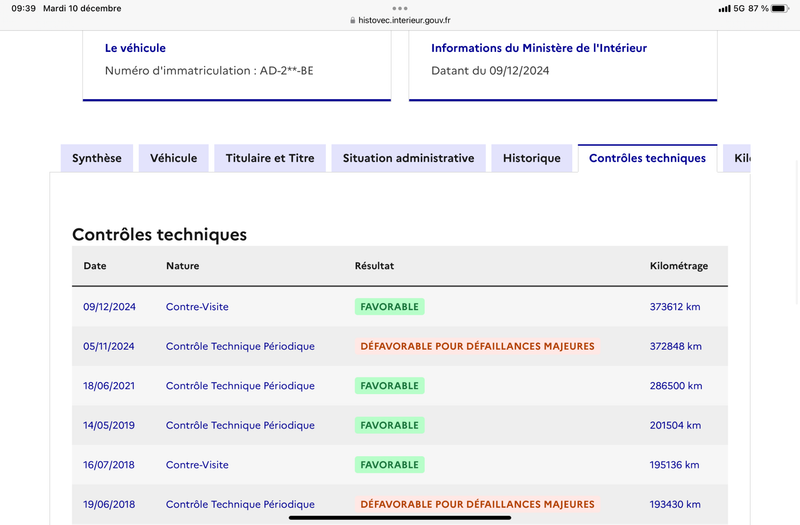Tap the home indicator bar at bottom

point(400,517)
